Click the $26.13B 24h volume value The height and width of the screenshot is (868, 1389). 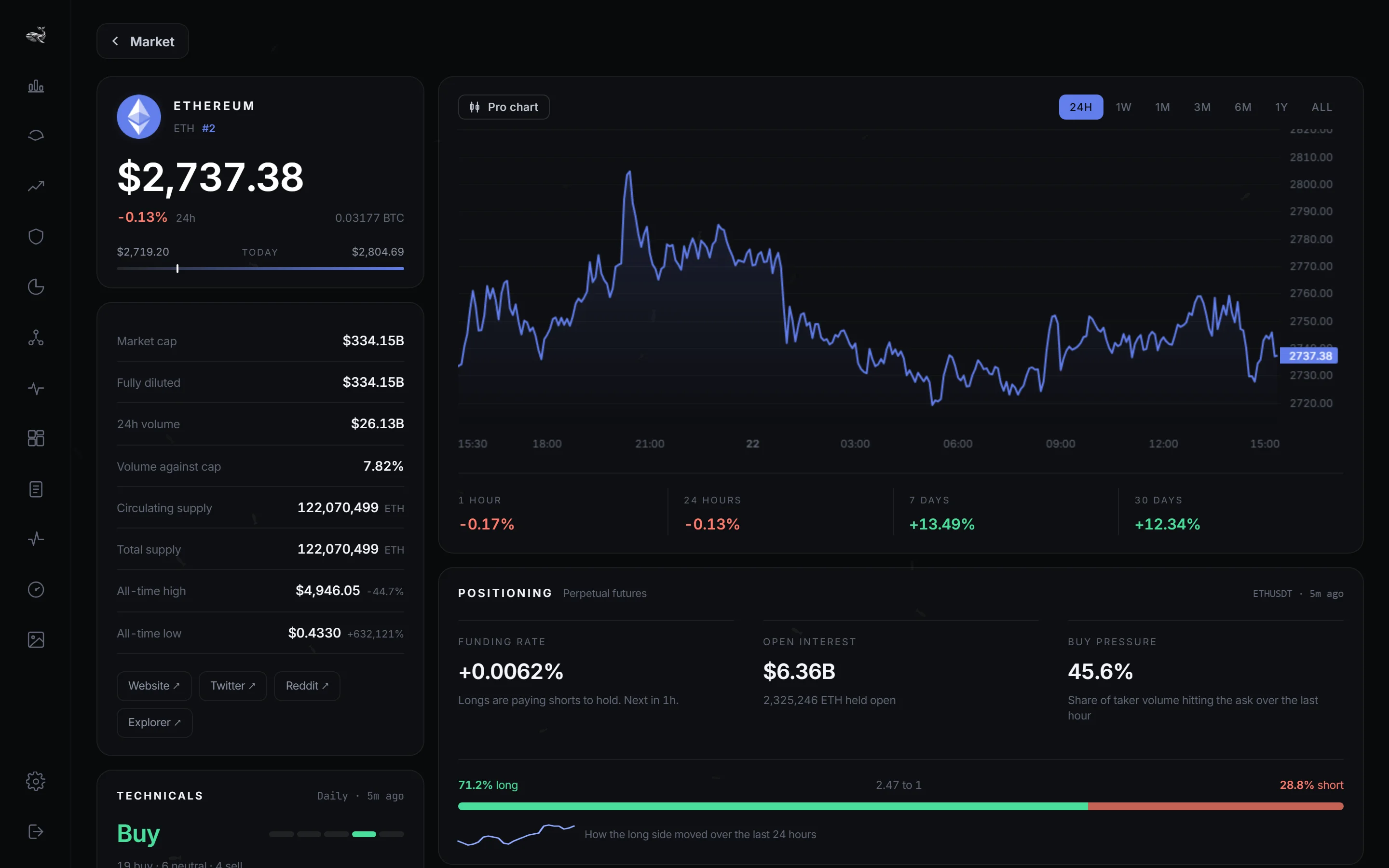[377, 424]
